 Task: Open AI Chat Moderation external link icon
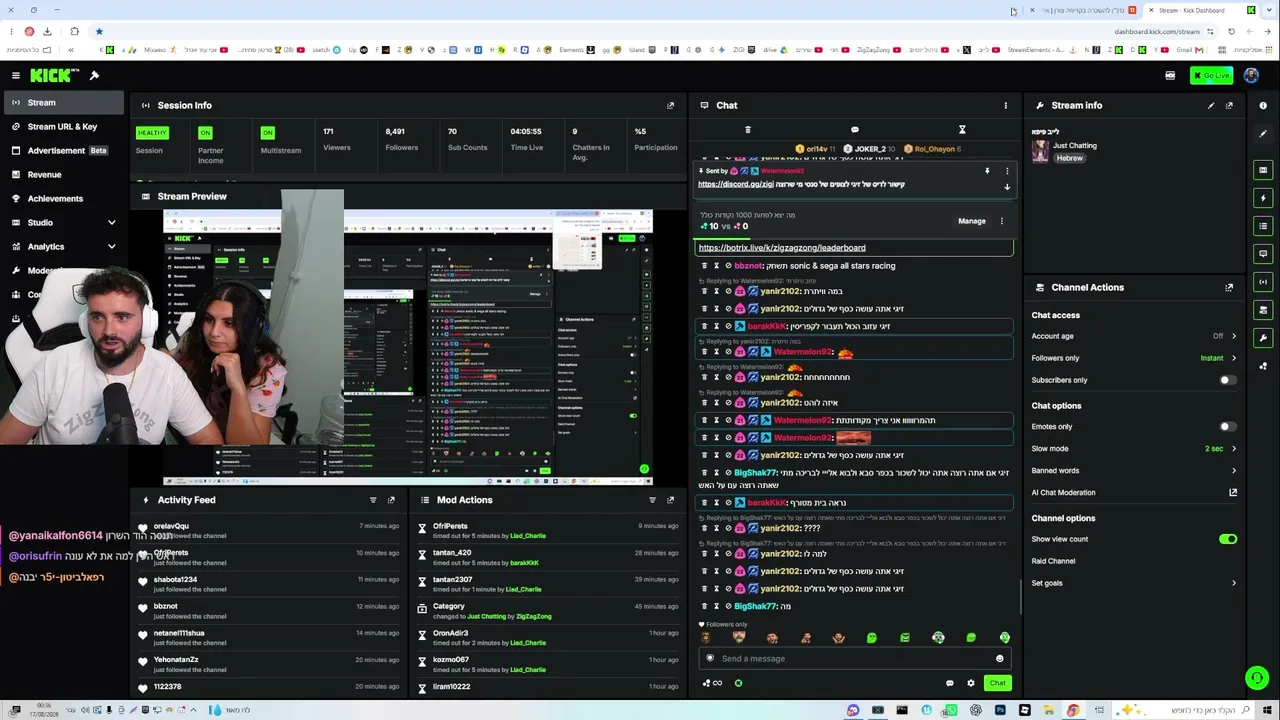(1233, 492)
